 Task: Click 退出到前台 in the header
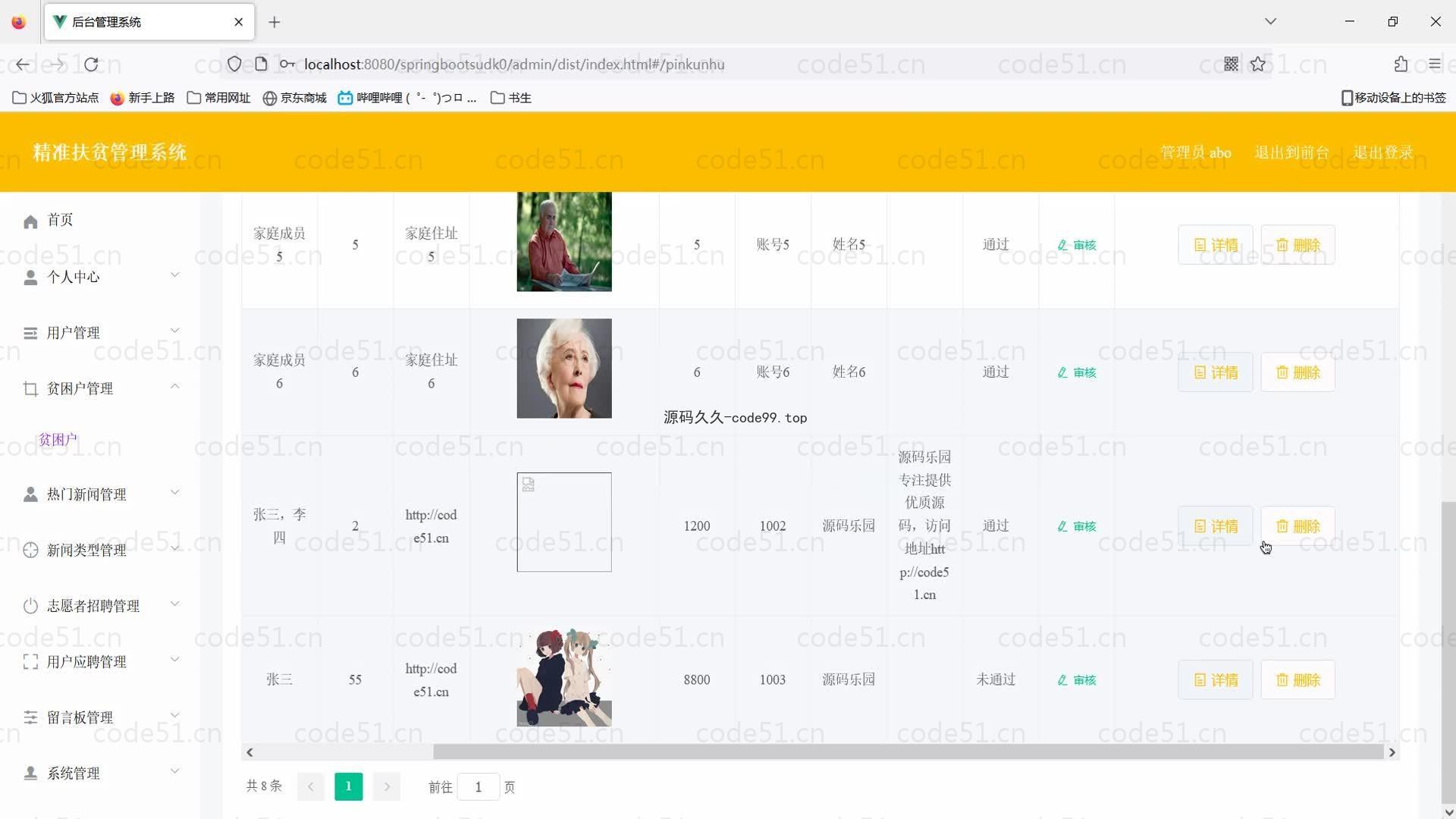coord(1292,152)
